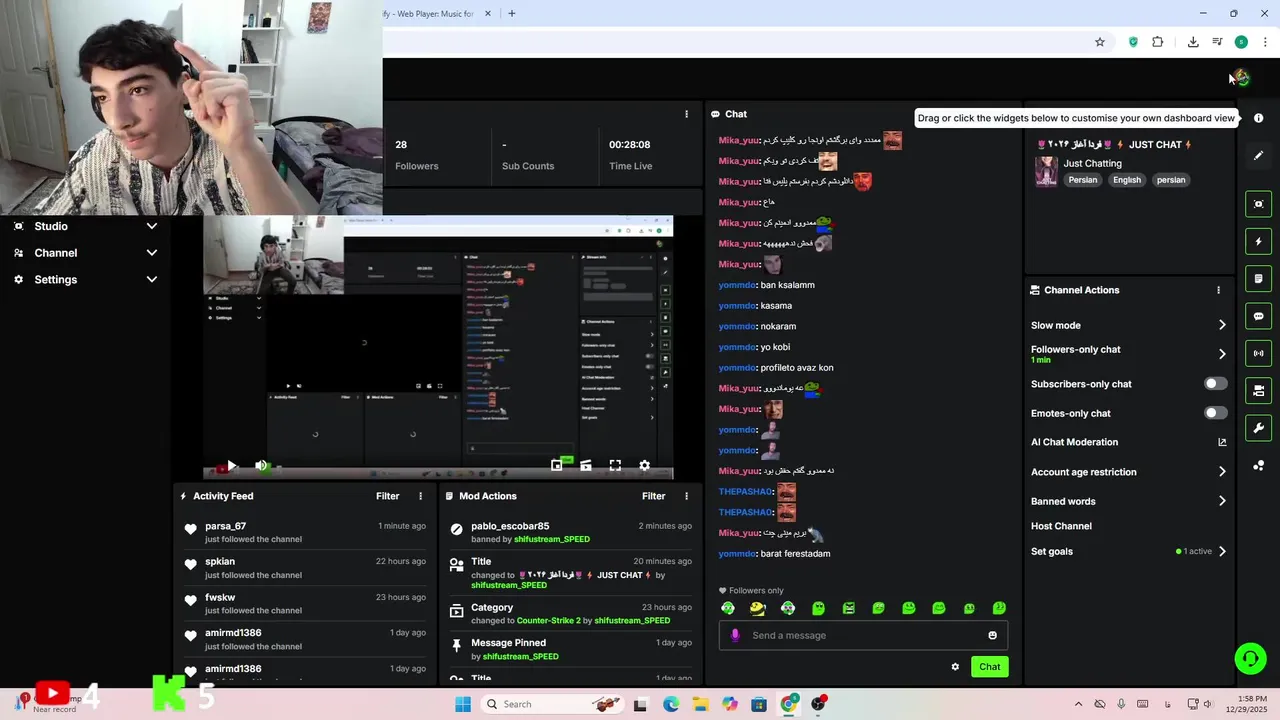
Task: Click the three-dots cluster icon at sidebar bottom
Action: [1258, 466]
